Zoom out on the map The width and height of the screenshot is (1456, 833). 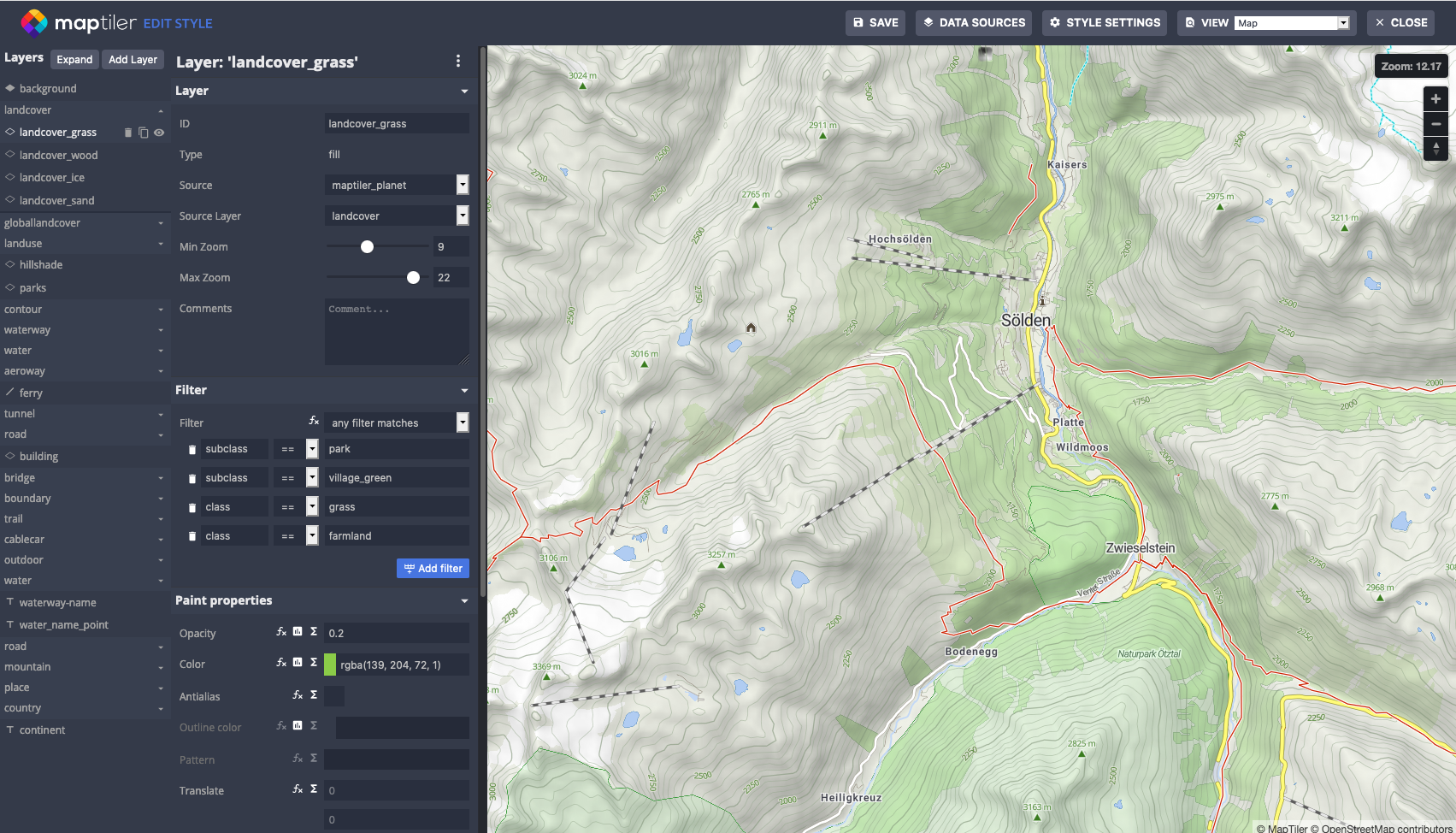tap(1435, 124)
